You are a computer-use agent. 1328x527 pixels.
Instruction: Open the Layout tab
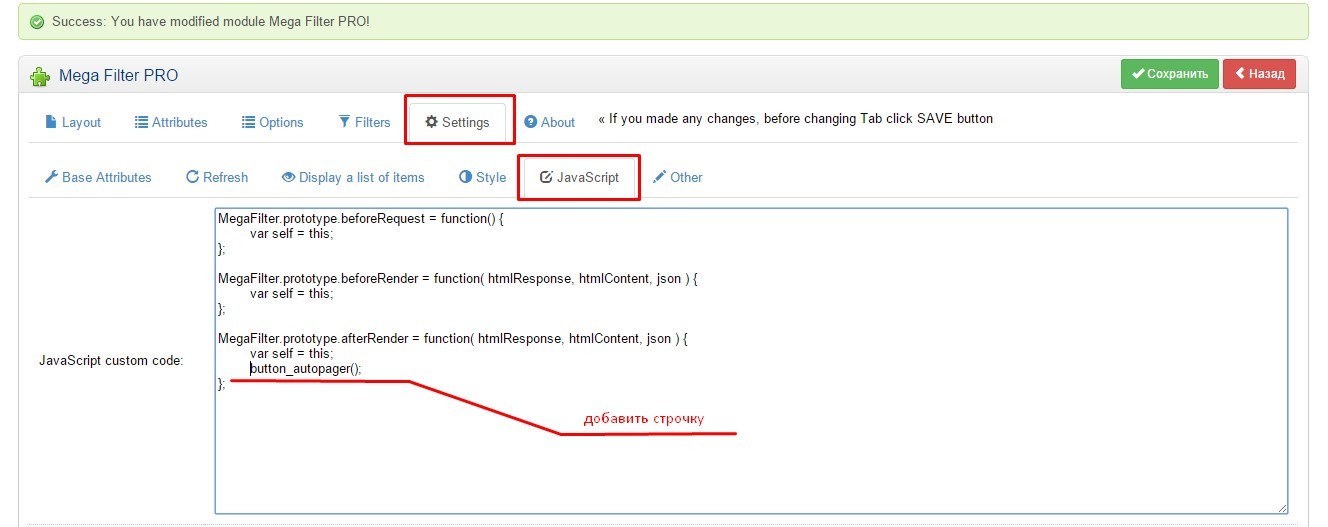pyautogui.click(x=73, y=122)
